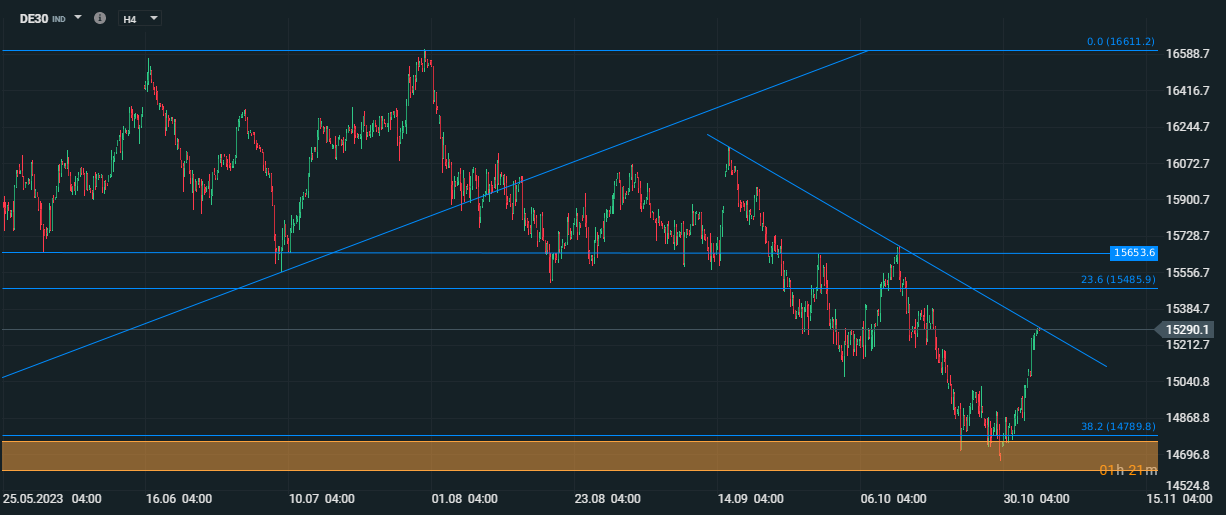The width and height of the screenshot is (1226, 515).
Task: Click the 15.11 04:00 time label
Action: point(1180,497)
